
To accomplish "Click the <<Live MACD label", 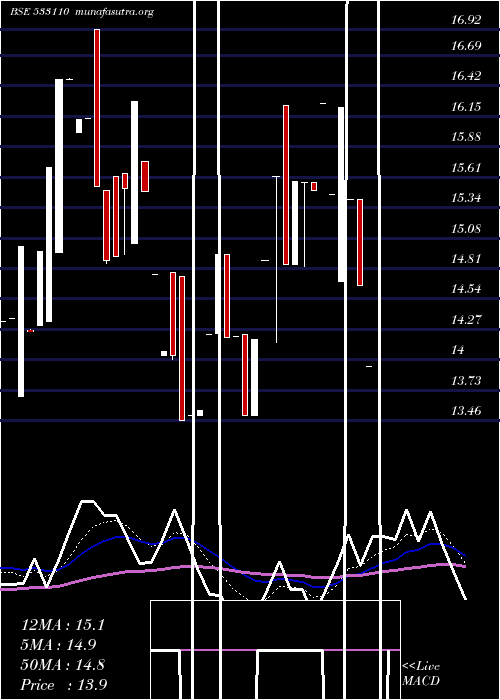I will [421, 673].
